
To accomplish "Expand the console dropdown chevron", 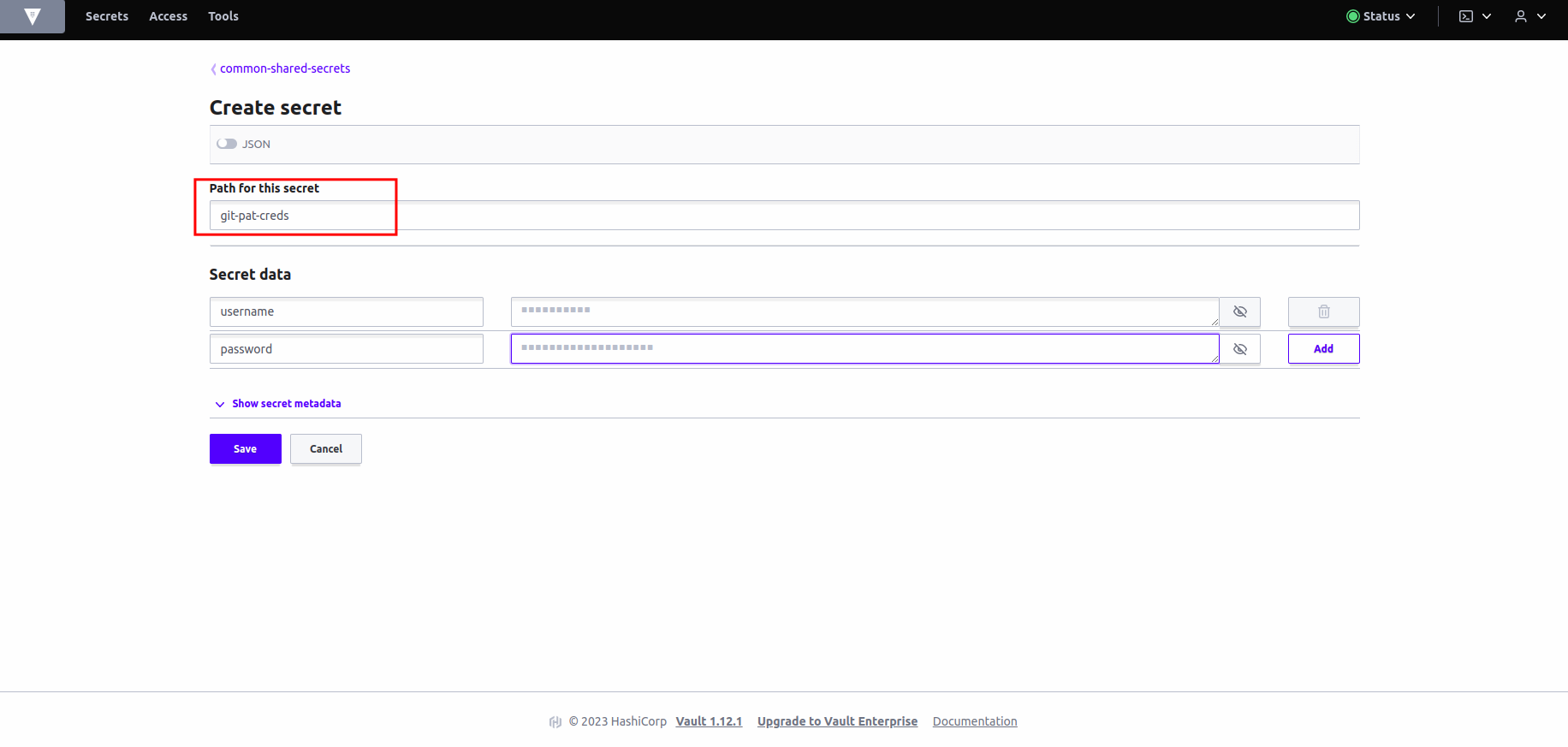I will click(x=1487, y=16).
